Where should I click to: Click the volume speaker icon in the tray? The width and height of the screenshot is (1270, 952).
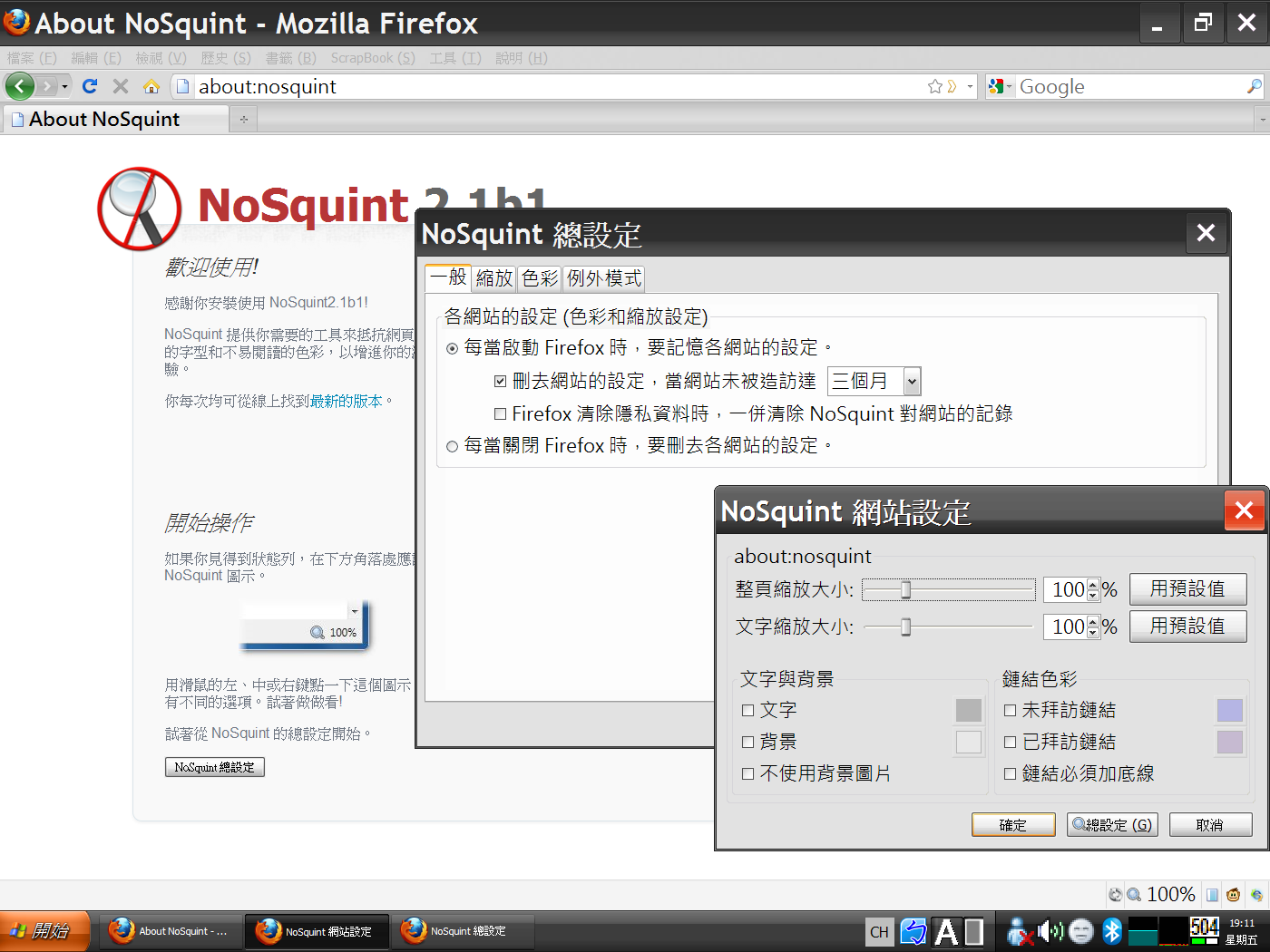(1050, 931)
